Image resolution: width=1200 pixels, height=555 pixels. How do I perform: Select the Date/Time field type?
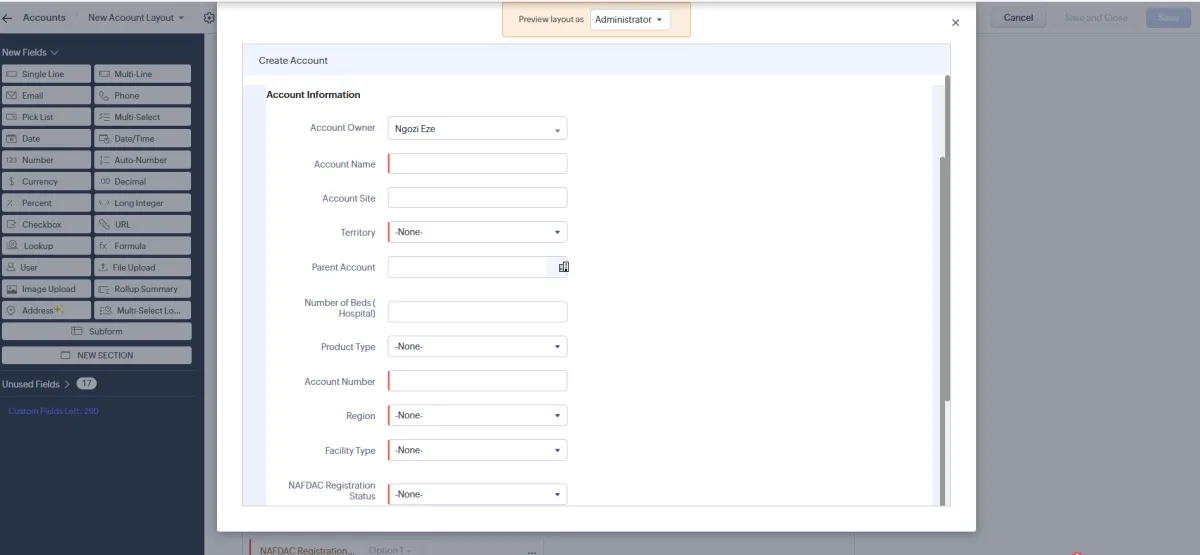[x=142, y=139]
